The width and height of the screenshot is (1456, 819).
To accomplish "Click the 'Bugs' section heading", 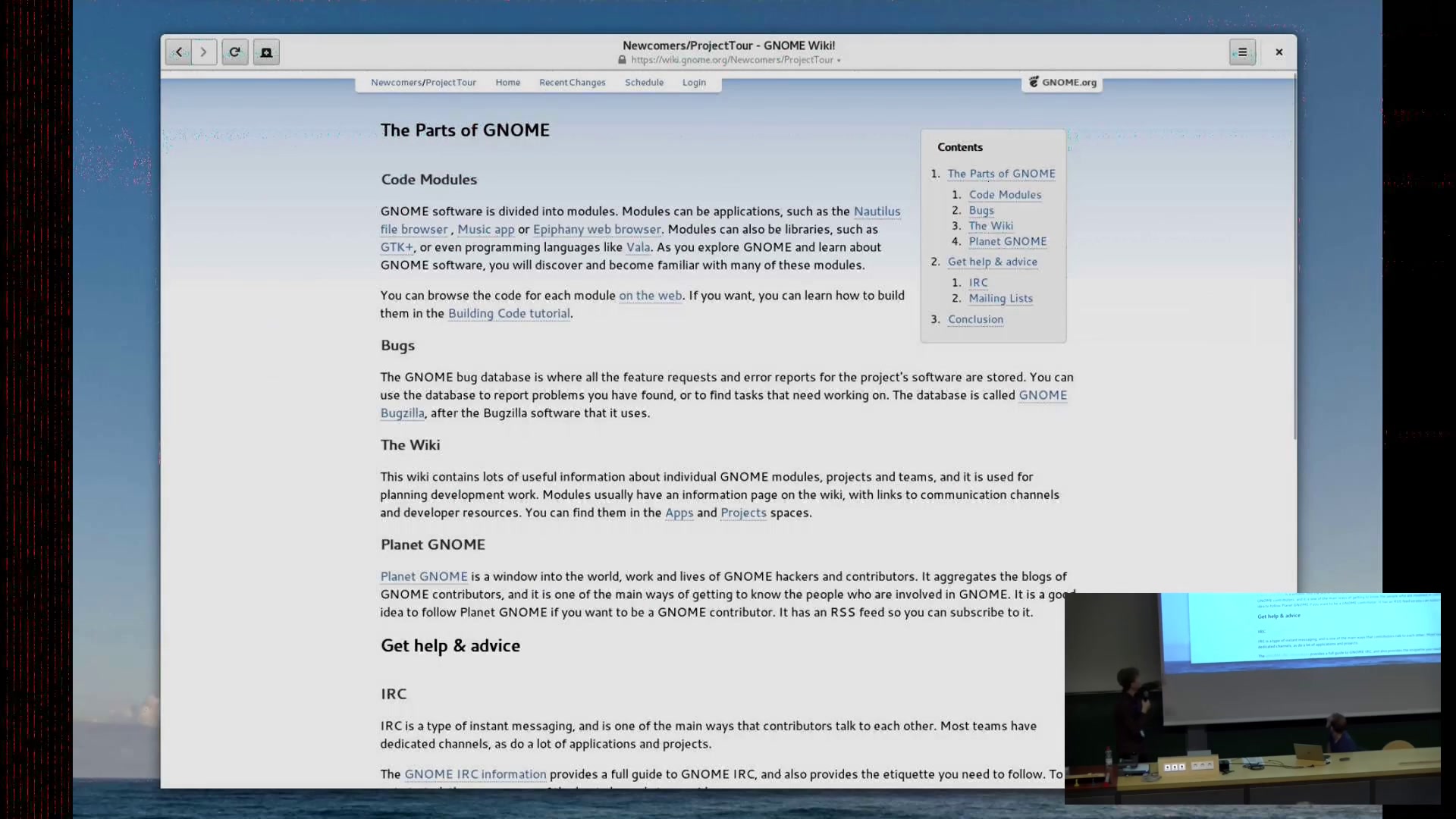I will coord(398,346).
